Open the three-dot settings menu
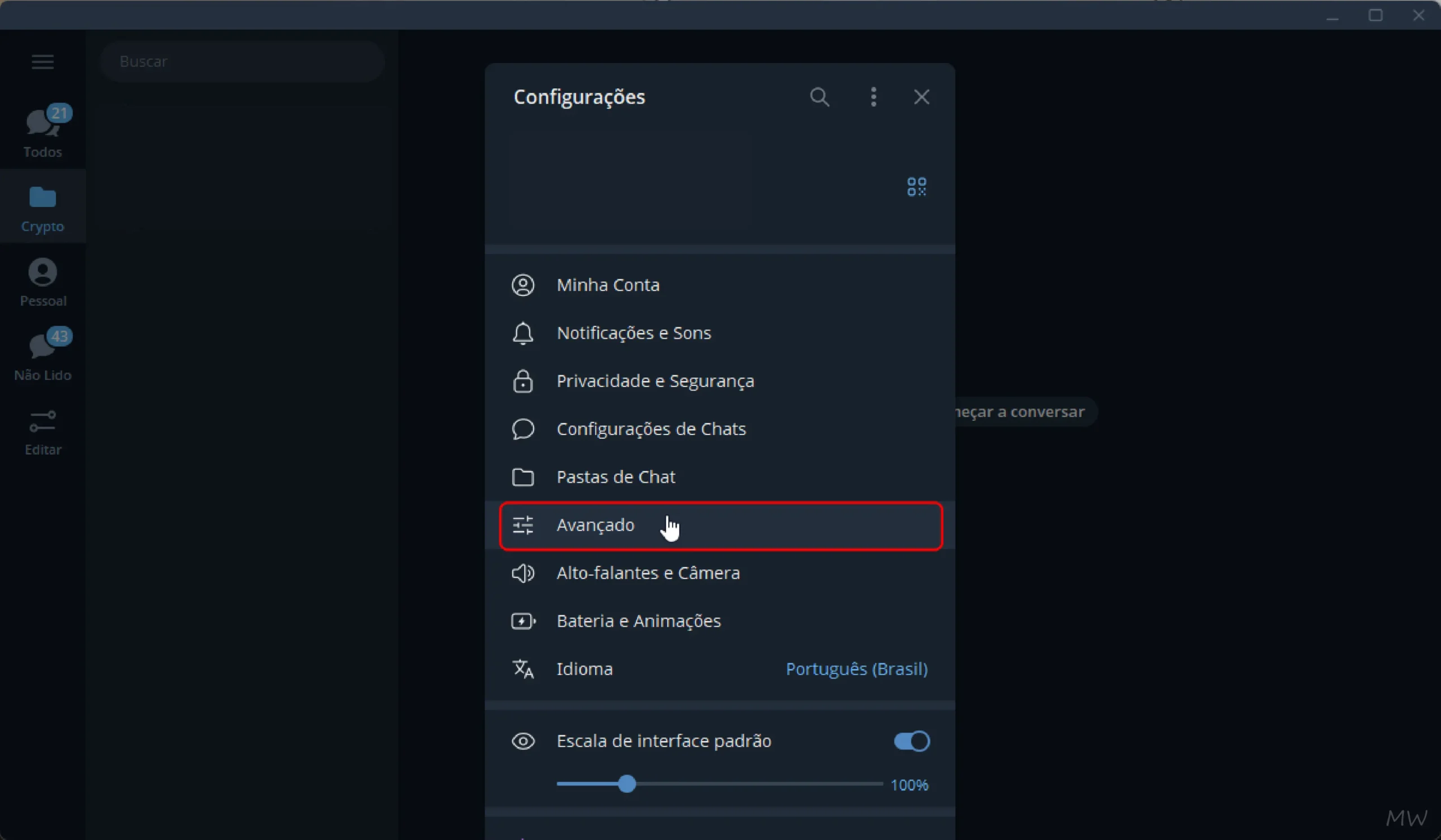 873,97
